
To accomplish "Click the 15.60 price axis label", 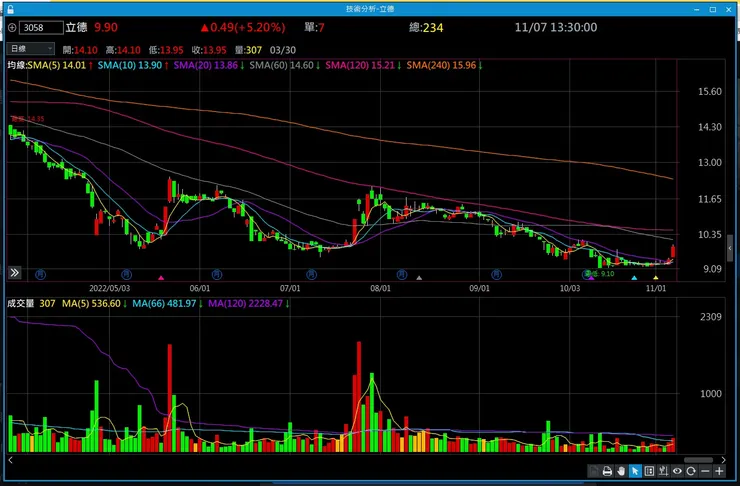I will (710, 92).
